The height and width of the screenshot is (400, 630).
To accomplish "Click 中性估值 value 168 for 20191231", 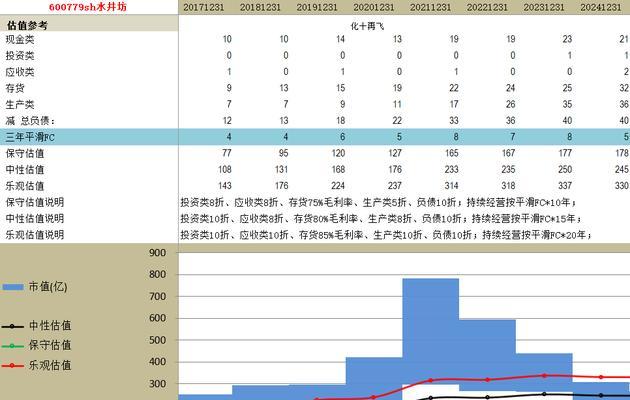I will [338, 169].
